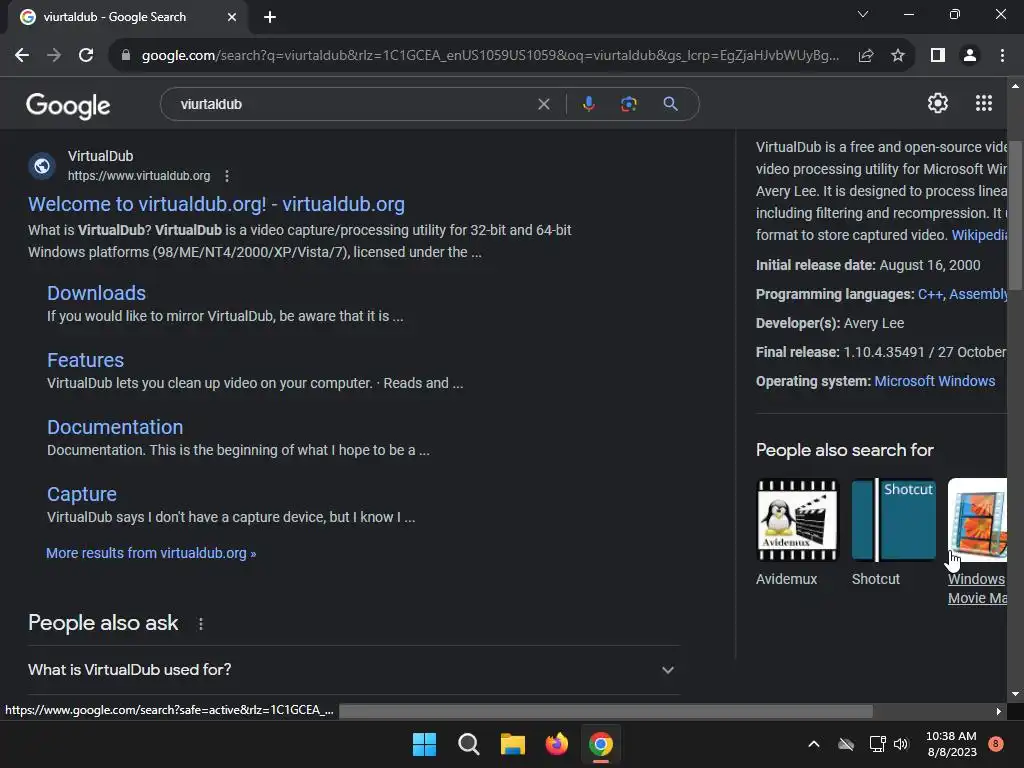Open tab search dropdown arrow
This screenshot has width=1024, height=768.
click(x=863, y=14)
